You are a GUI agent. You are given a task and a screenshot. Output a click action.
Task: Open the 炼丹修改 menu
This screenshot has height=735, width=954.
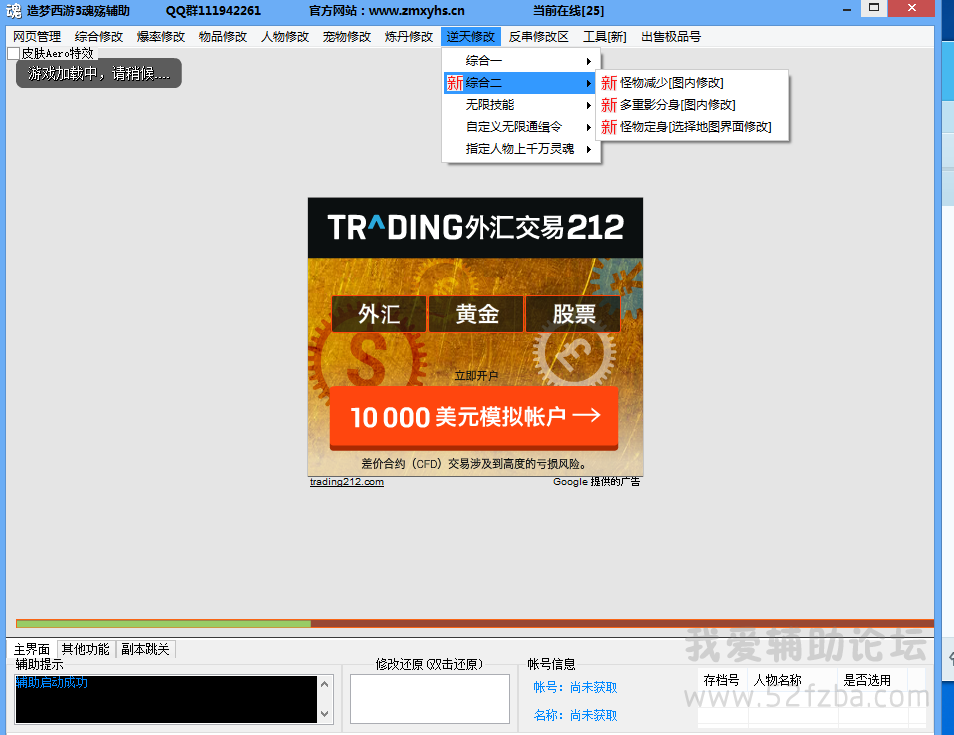(x=409, y=37)
